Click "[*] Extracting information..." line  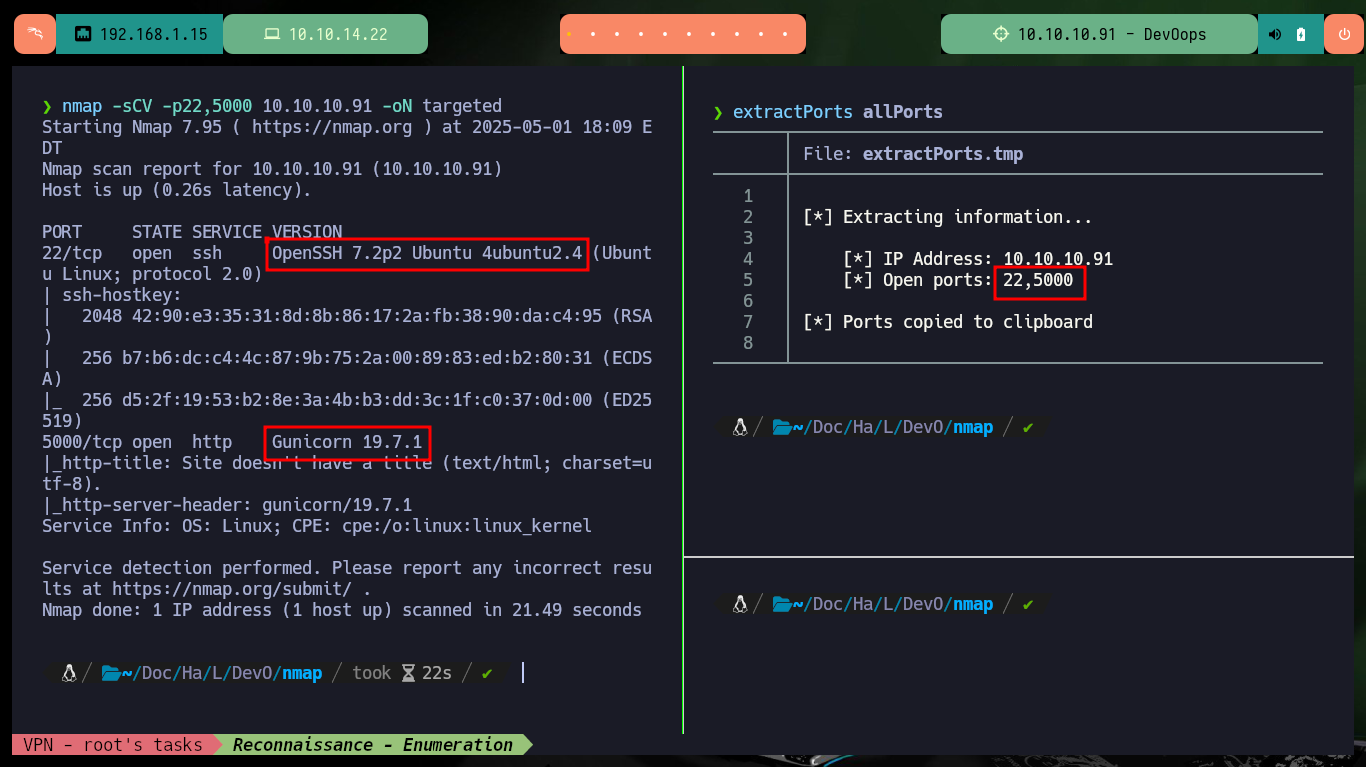coord(948,217)
